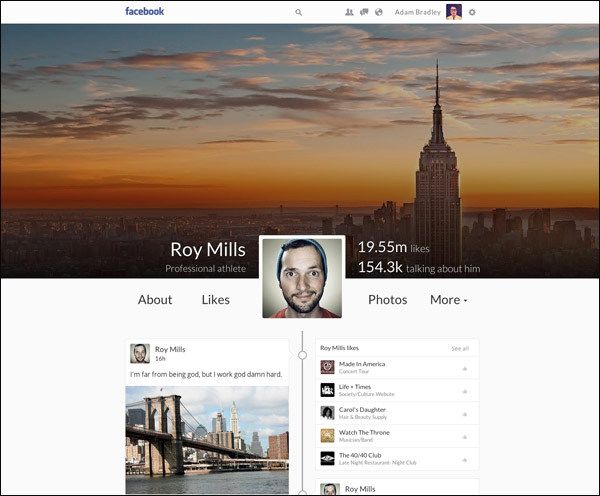
Task: Open the settings gear icon
Action: (x=472, y=12)
